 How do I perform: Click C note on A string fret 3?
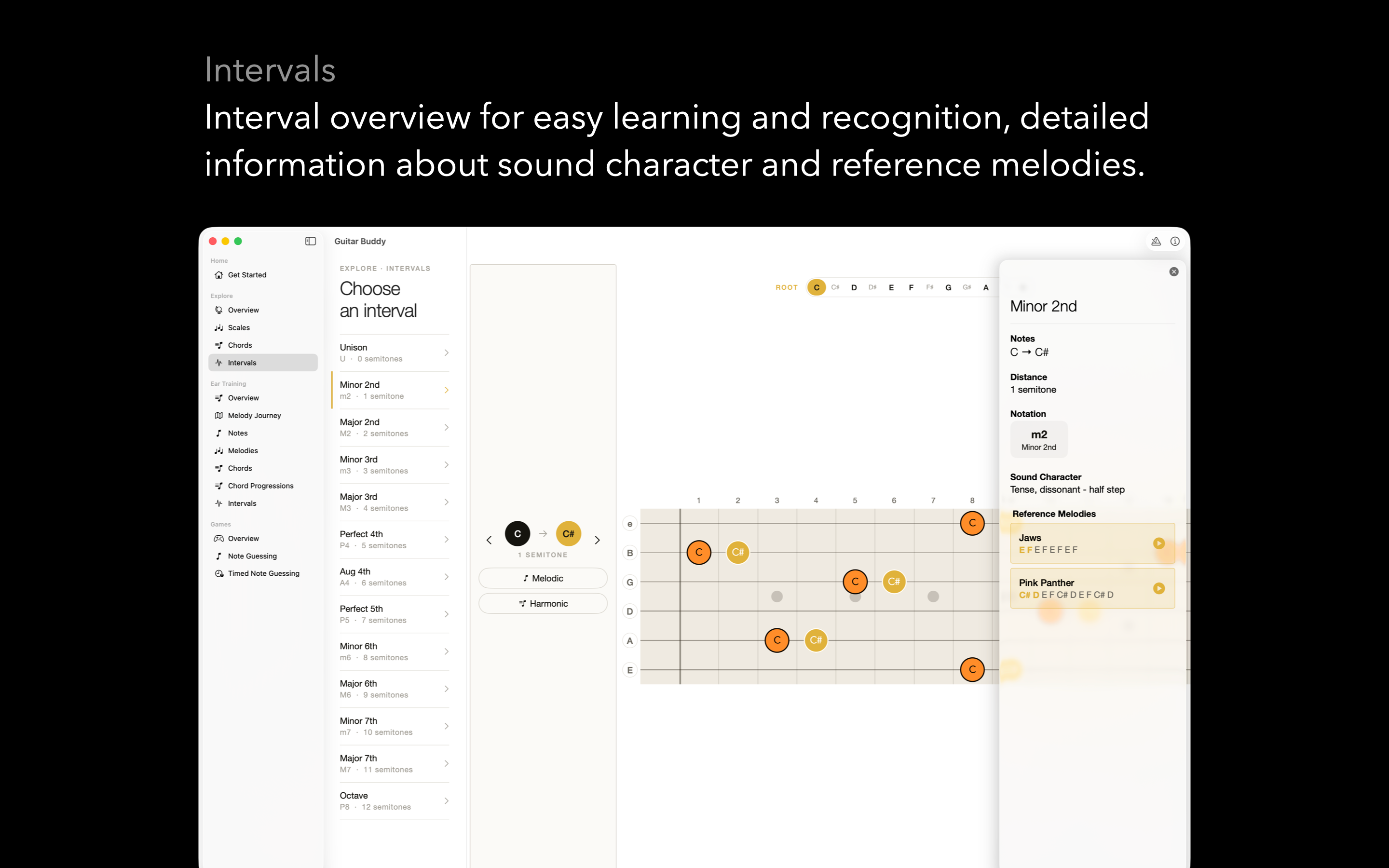pos(776,640)
